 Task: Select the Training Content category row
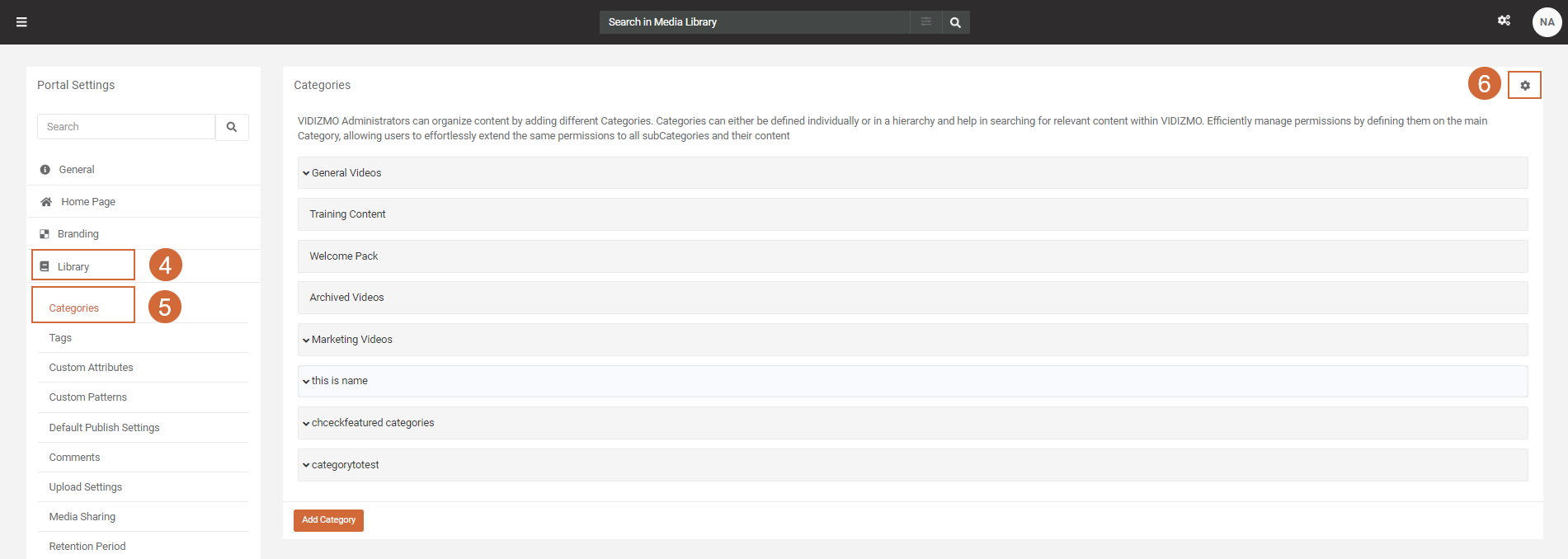click(x=347, y=214)
